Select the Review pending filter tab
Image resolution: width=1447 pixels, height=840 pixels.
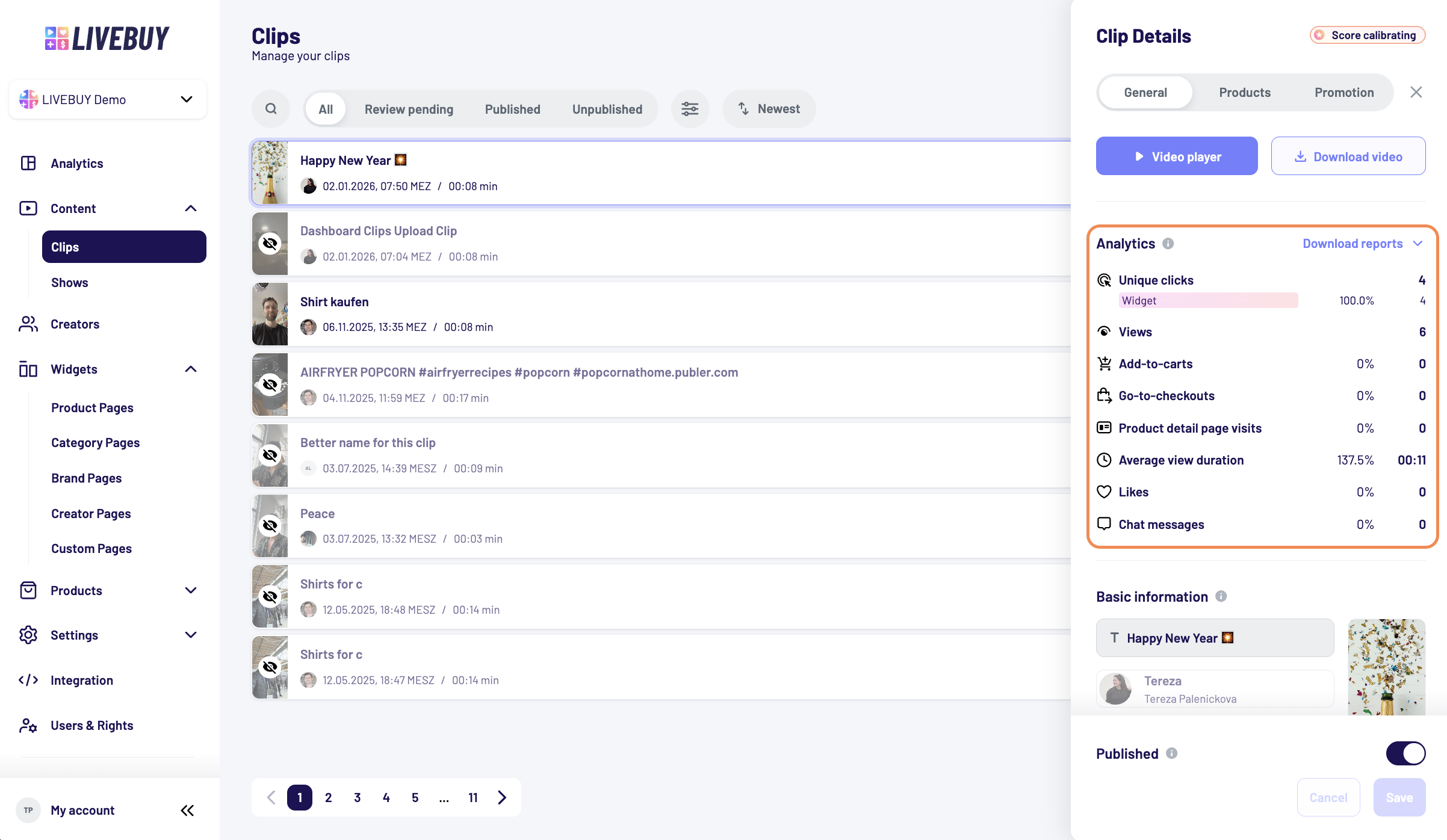click(409, 109)
